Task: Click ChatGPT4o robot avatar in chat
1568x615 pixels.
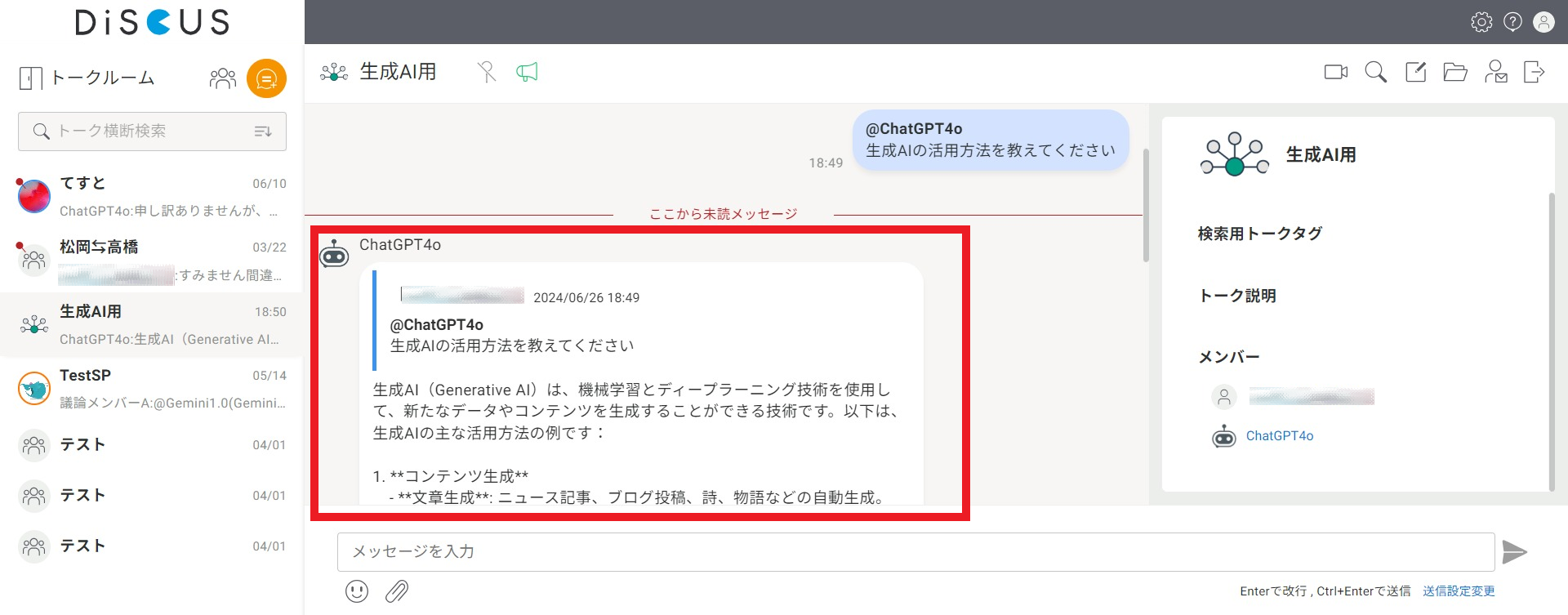Action: pos(334,255)
